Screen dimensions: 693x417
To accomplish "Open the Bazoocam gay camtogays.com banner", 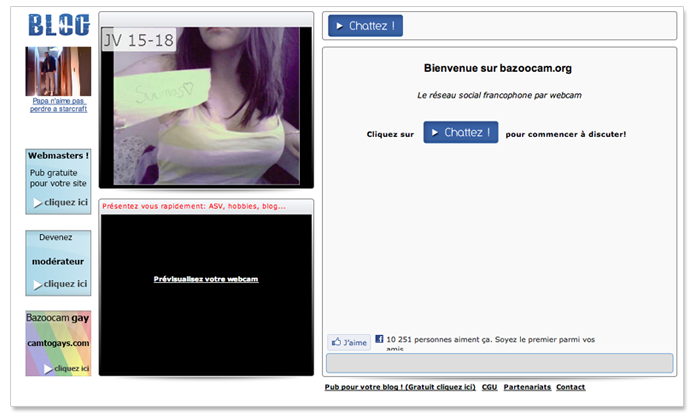I will tap(58, 343).
